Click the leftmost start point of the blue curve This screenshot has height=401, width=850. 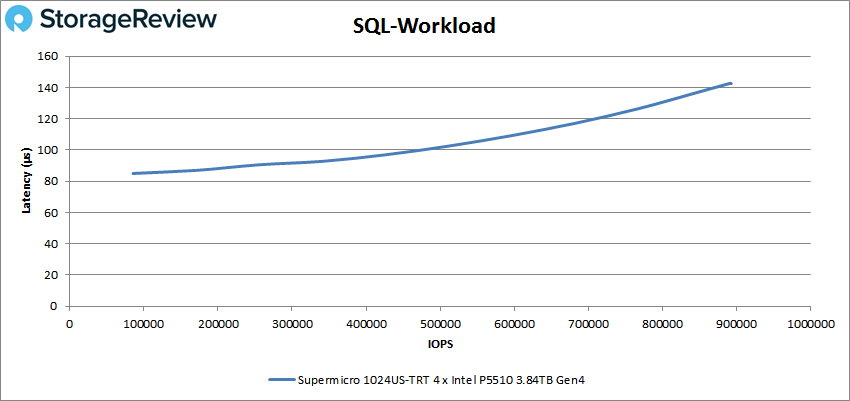[133, 173]
